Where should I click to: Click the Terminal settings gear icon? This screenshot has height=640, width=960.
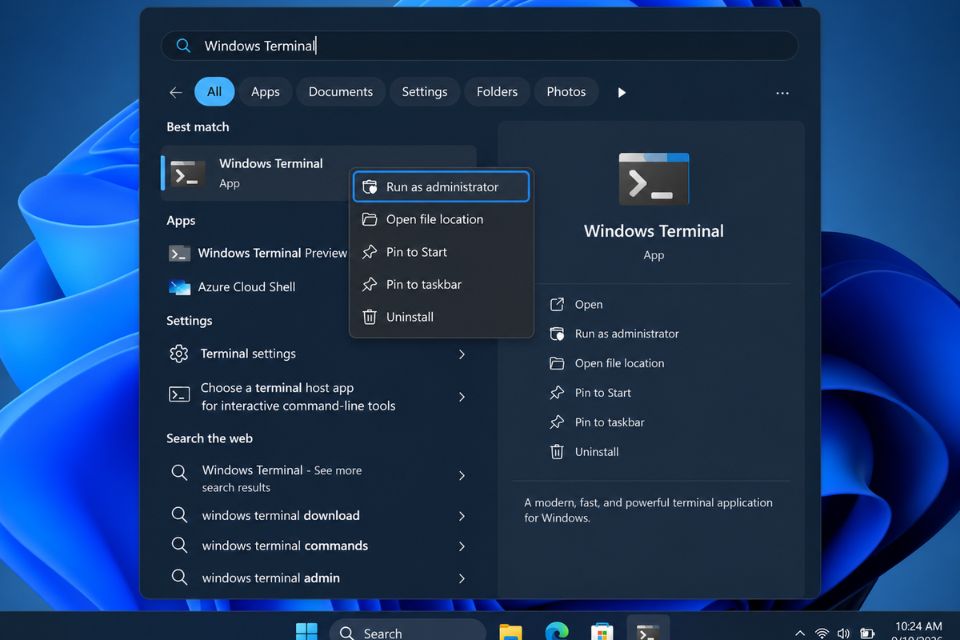179,353
